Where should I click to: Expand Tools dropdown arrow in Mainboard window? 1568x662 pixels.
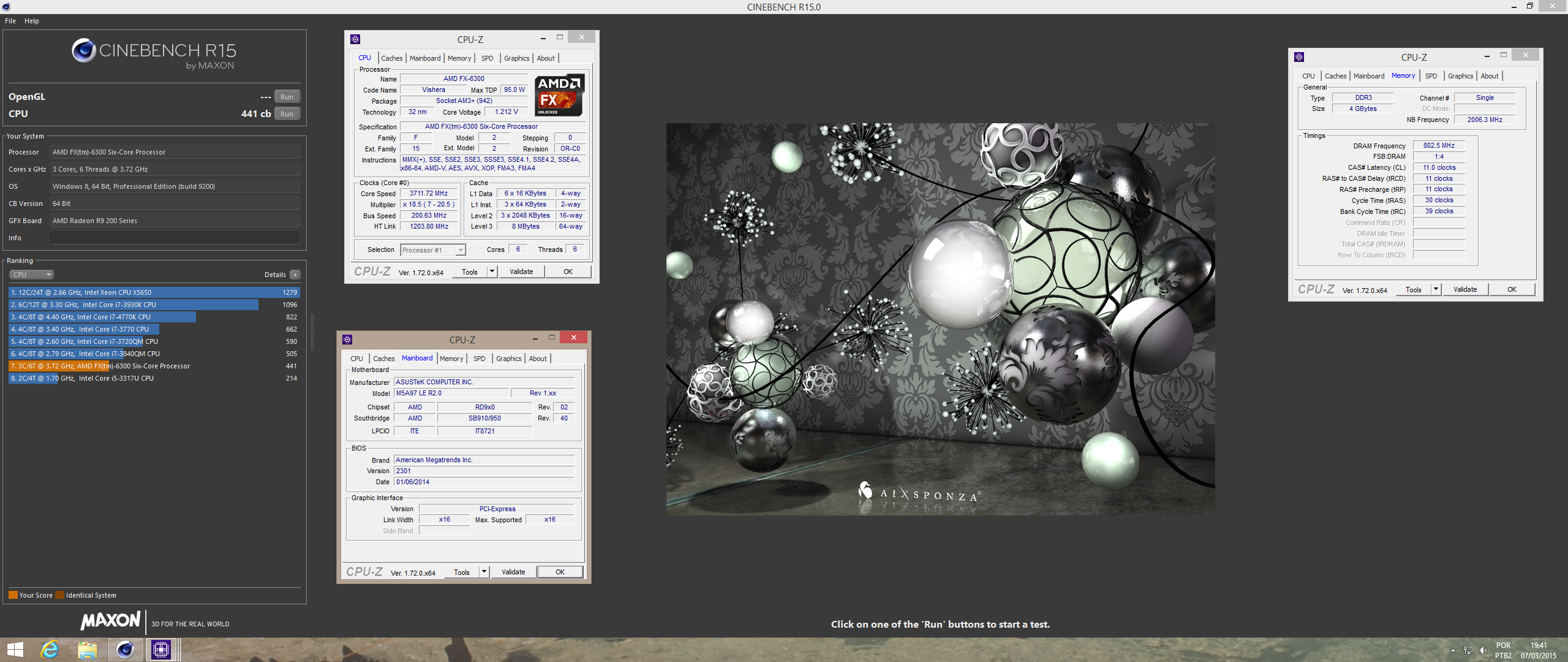(483, 572)
